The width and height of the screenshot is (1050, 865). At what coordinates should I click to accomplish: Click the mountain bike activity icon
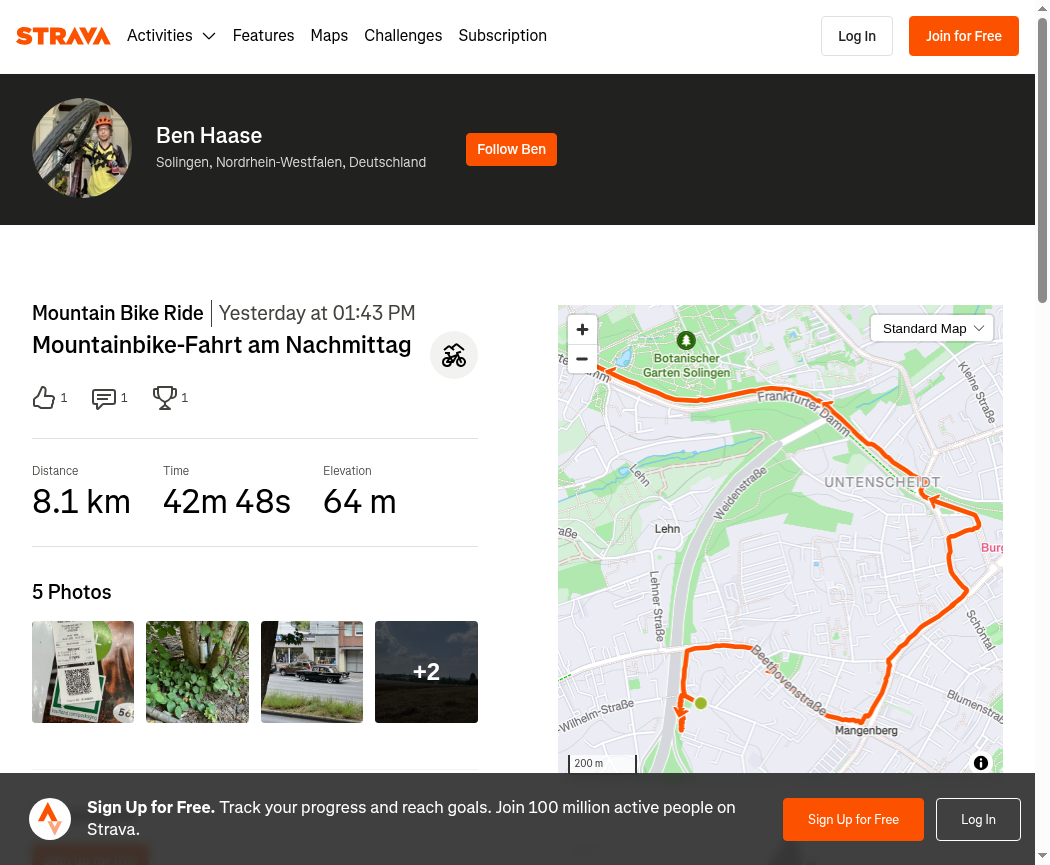pos(453,355)
